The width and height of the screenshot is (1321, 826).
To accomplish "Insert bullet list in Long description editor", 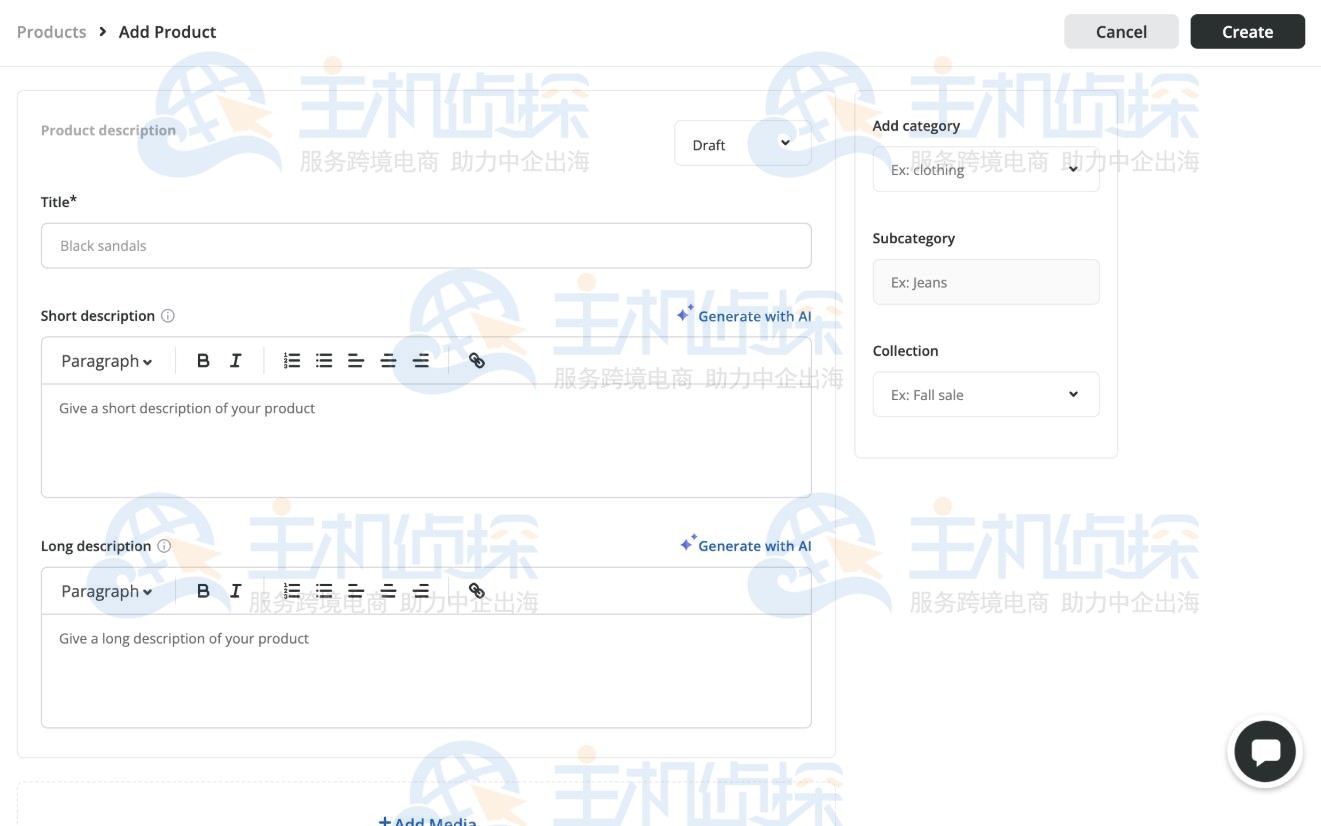I will 324,591.
